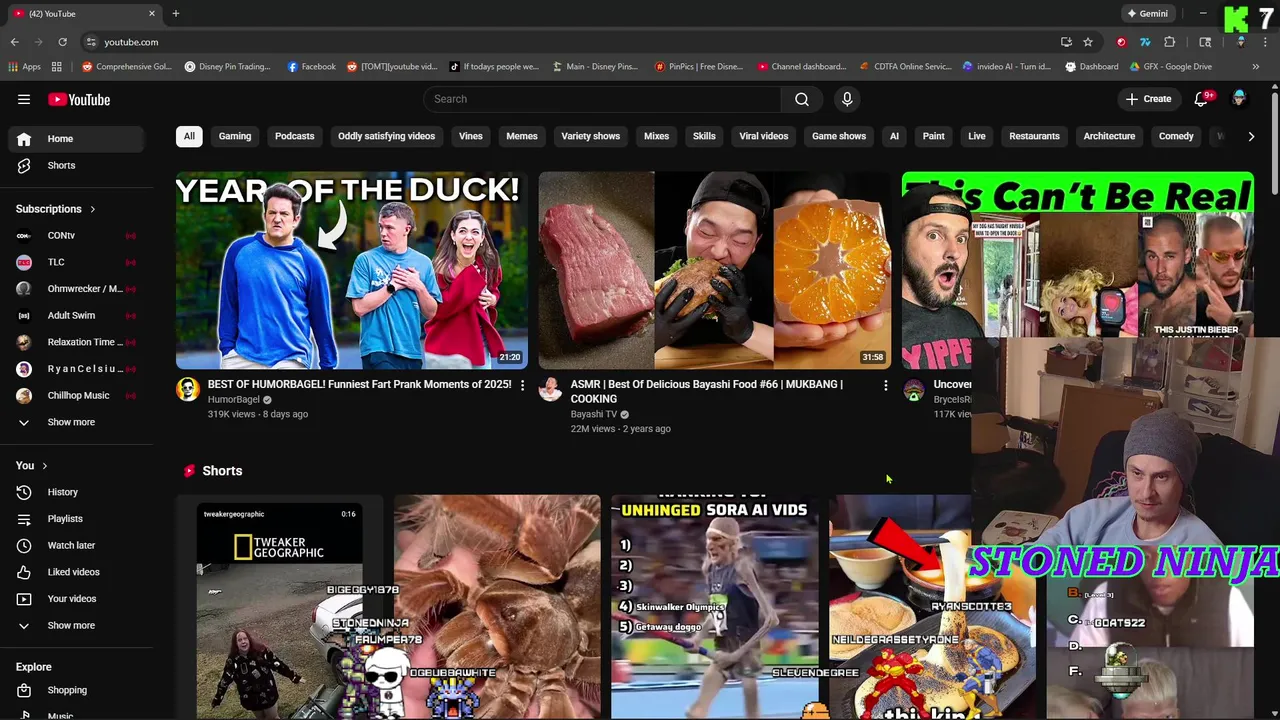This screenshot has width=1280, height=720.
Task: Open BEST OF HUMORBAGEL video title
Action: 359,384
